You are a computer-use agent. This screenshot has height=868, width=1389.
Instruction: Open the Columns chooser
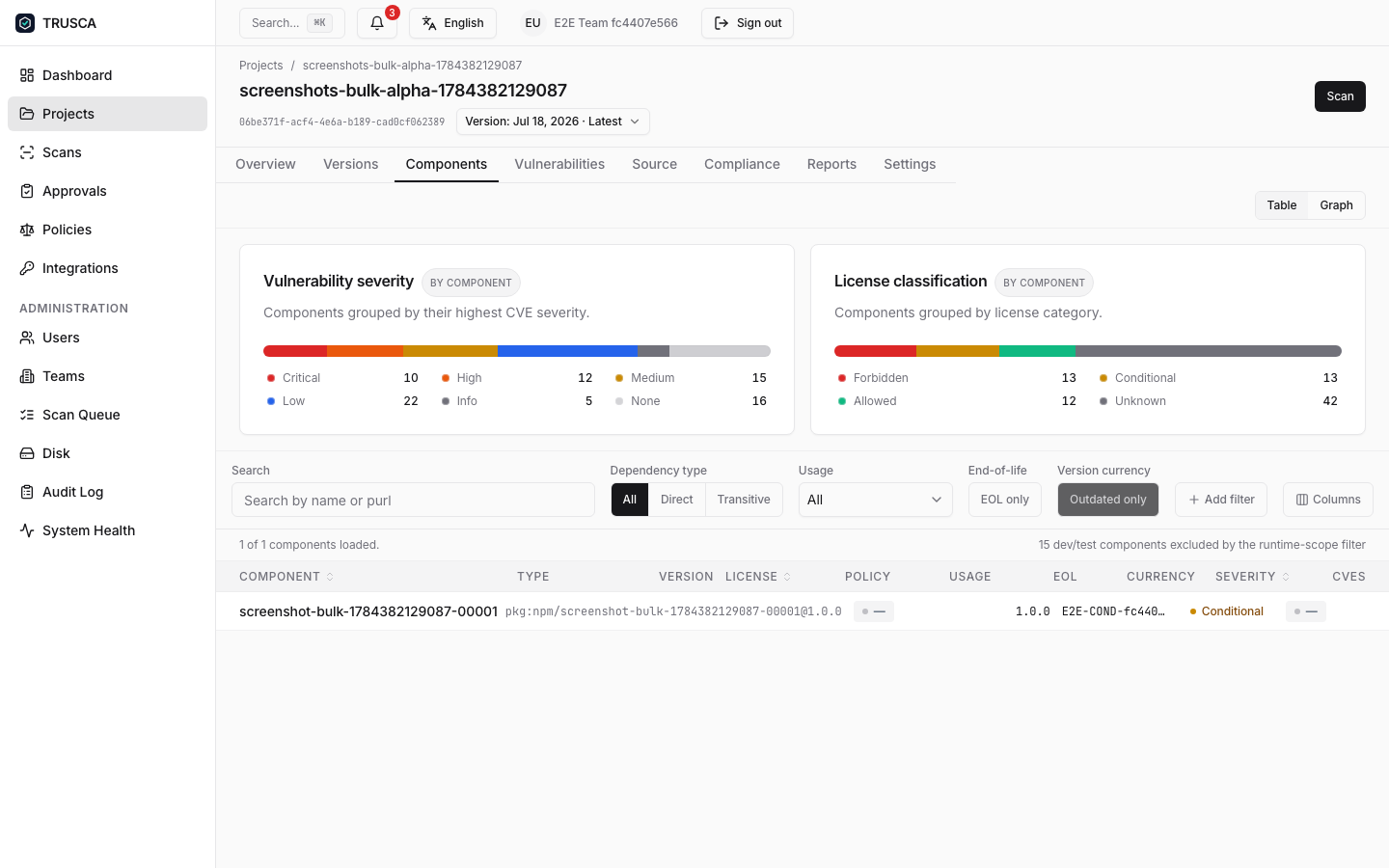click(1328, 500)
